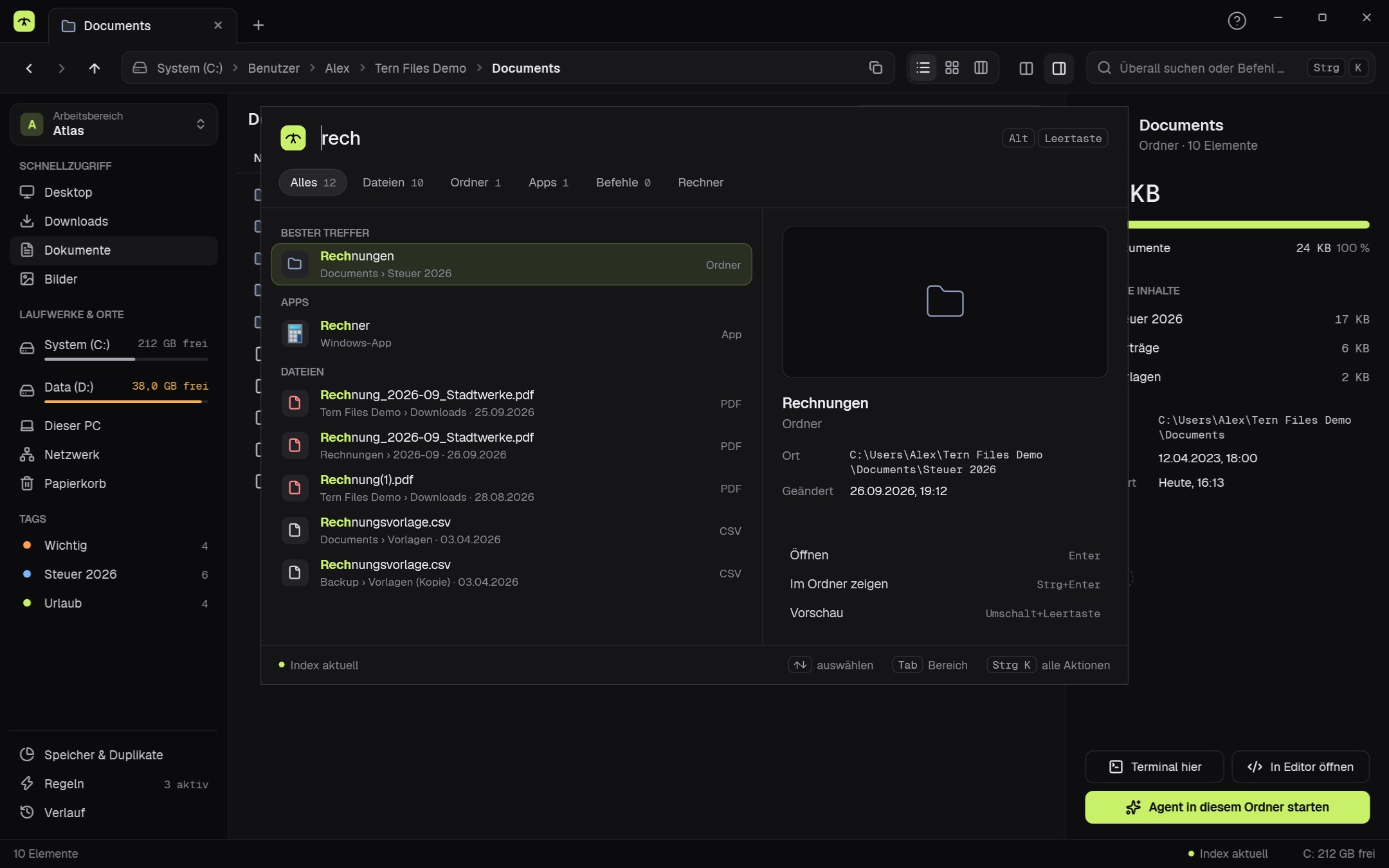Open Regeln rules panel
This screenshot has height=868, width=1389.
coord(114,784)
